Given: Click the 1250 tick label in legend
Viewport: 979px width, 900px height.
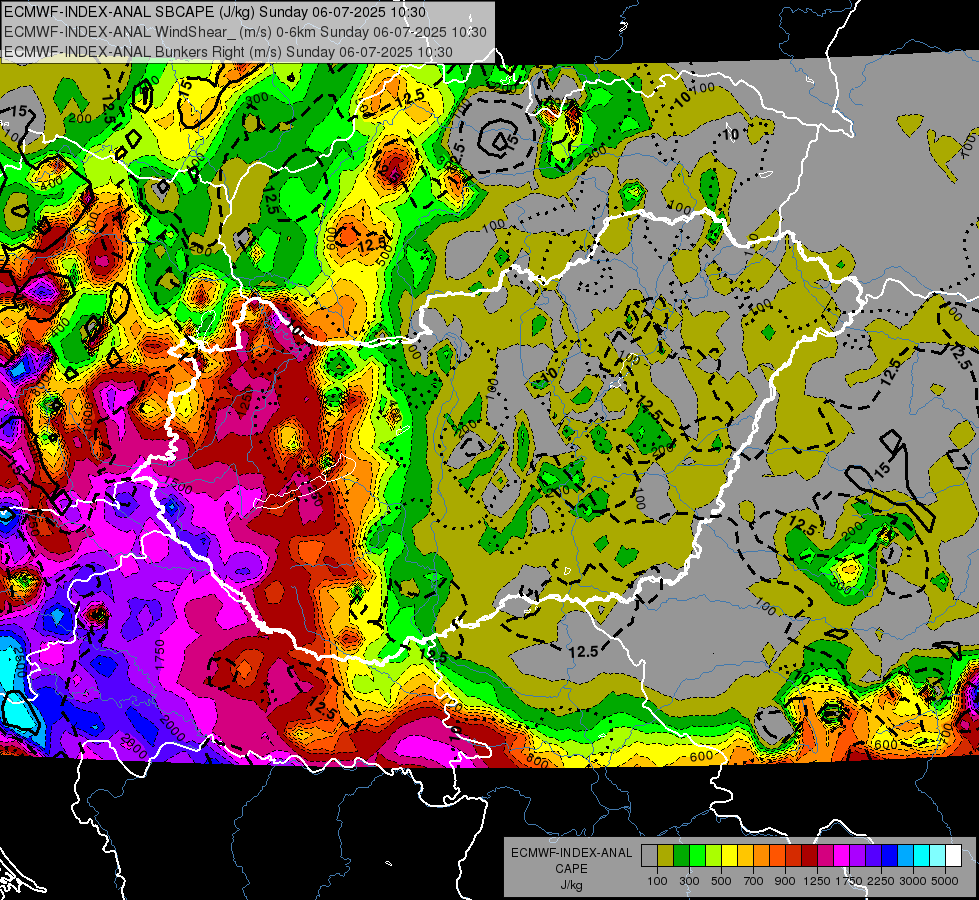Looking at the screenshot, I should tap(817, 881).
